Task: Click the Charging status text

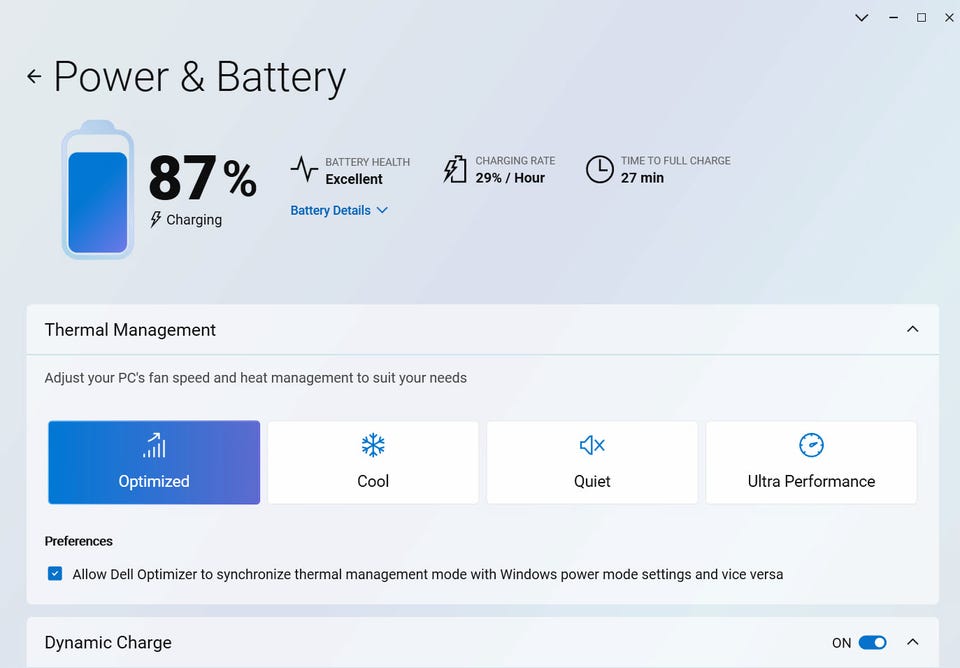Action: (x=194, y=220)
